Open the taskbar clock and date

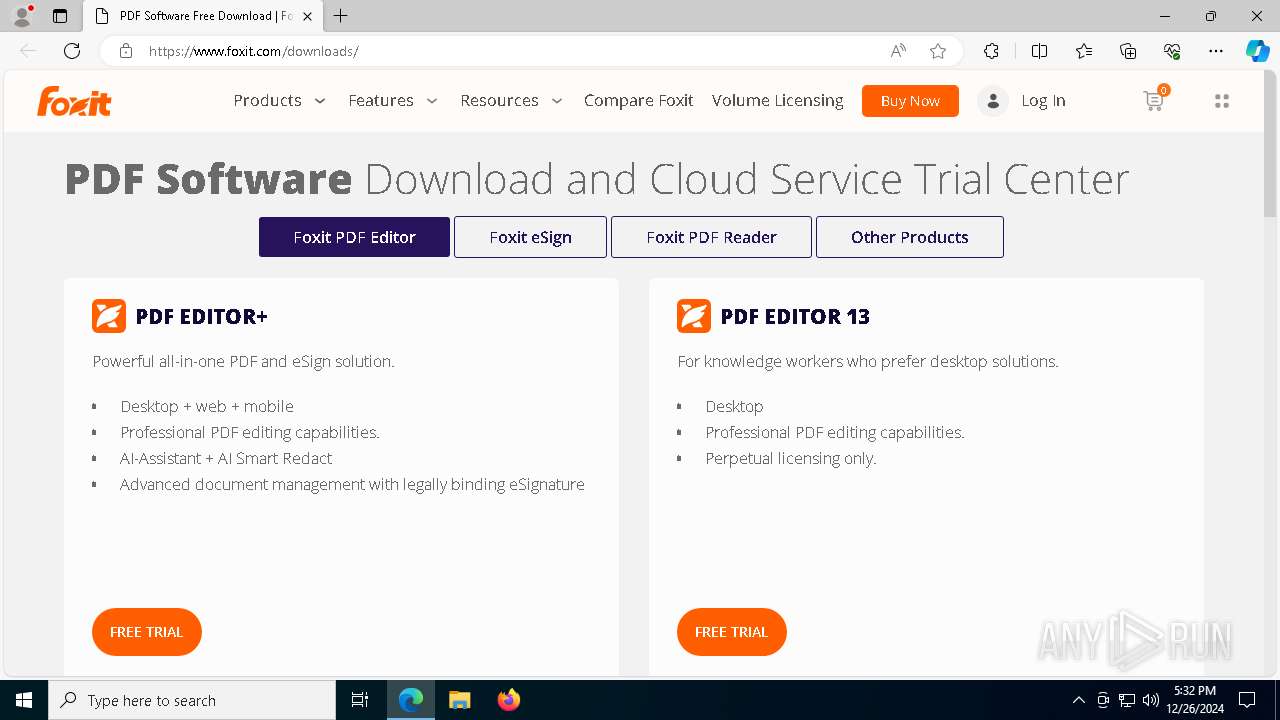(1195, 700)
